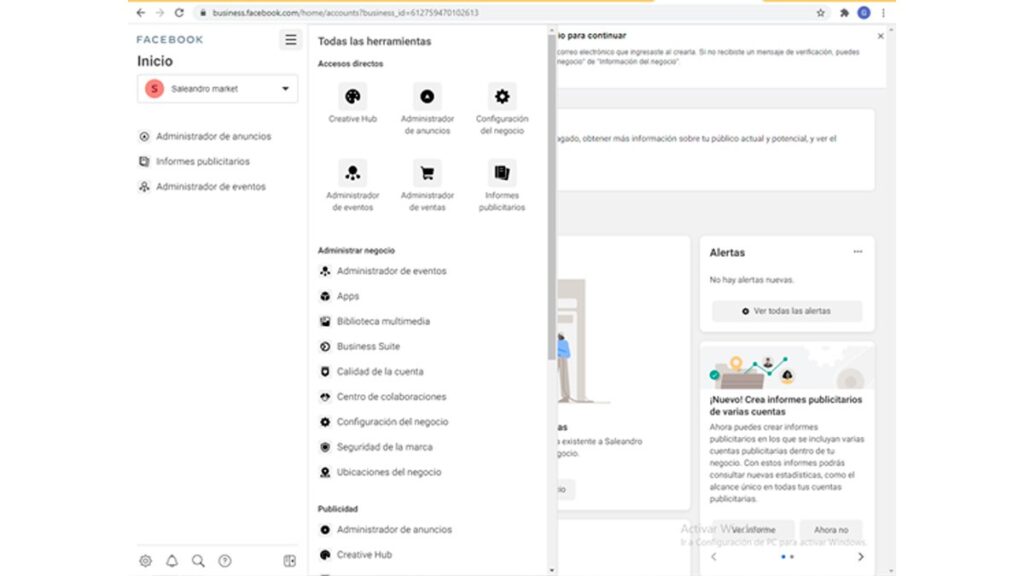Go to next tip card arrow

[x=860, y=557]
